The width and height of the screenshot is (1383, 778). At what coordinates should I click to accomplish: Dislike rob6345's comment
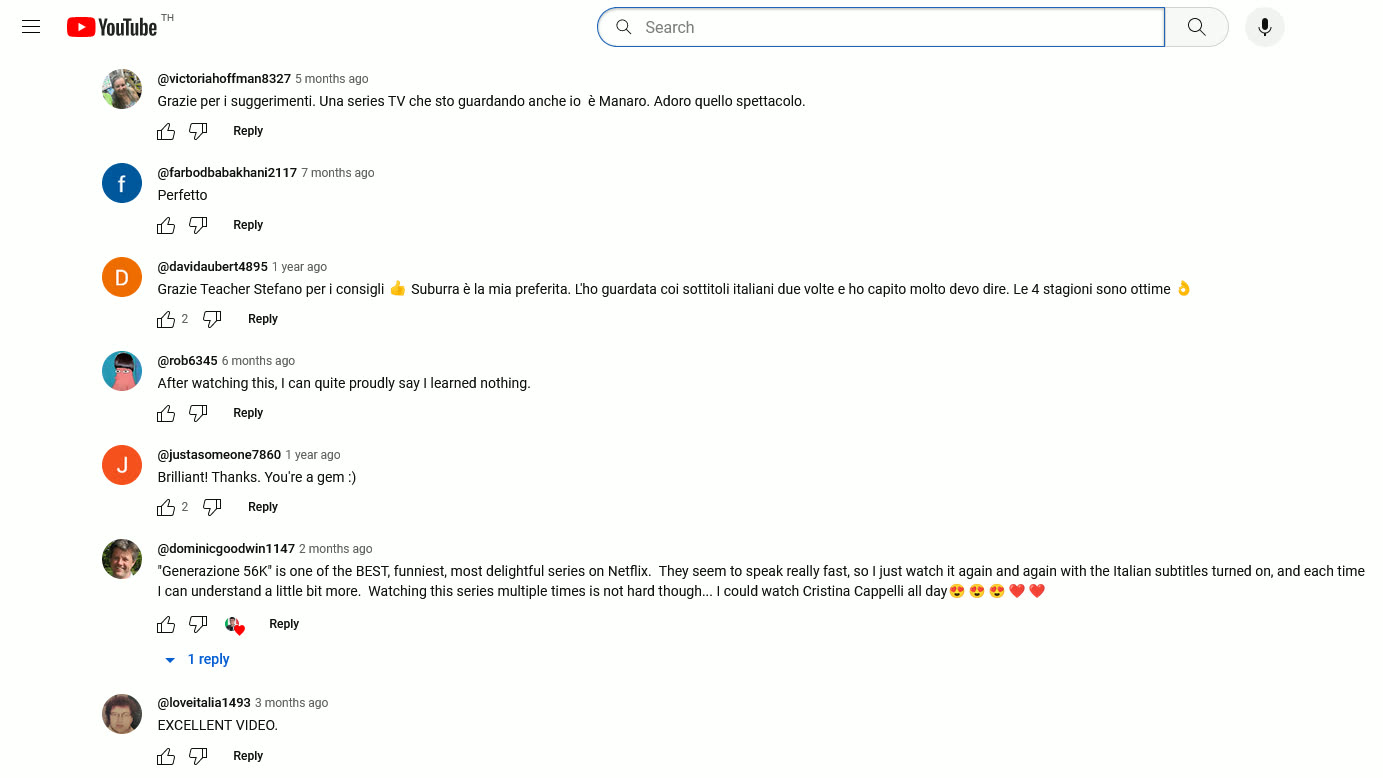click(x=198, y=413)
